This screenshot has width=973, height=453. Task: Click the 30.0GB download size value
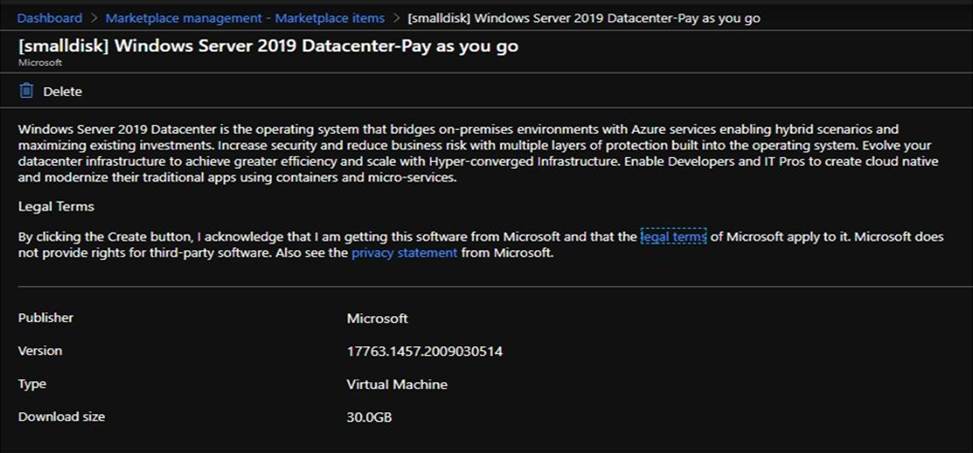[369, 417]
